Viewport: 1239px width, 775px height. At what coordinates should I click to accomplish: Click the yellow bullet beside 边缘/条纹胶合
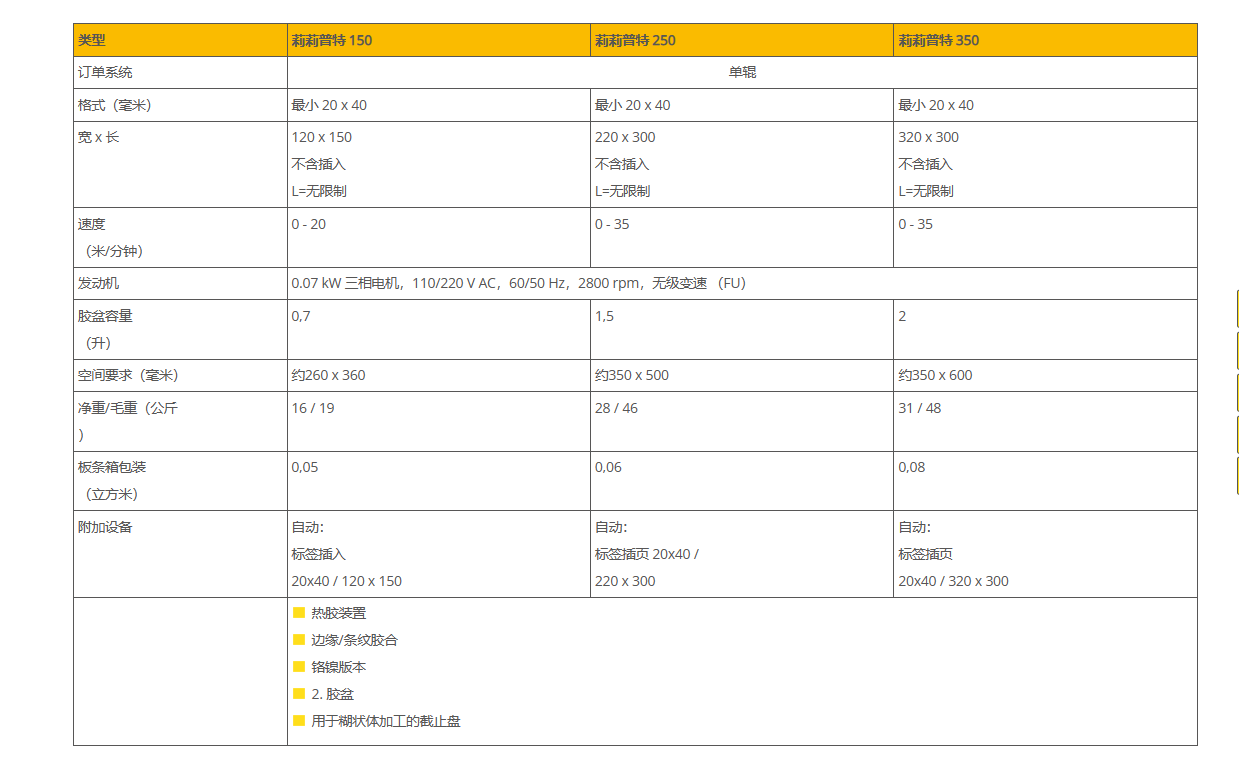point(298,640)
